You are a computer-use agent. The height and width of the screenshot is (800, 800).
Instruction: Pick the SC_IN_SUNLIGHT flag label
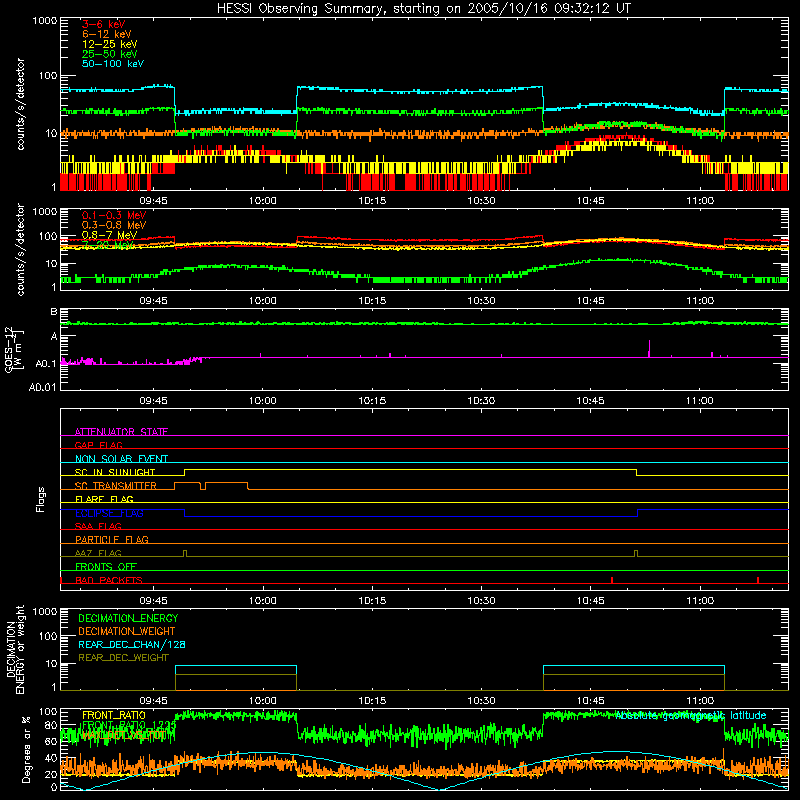[x=115, y=472]
